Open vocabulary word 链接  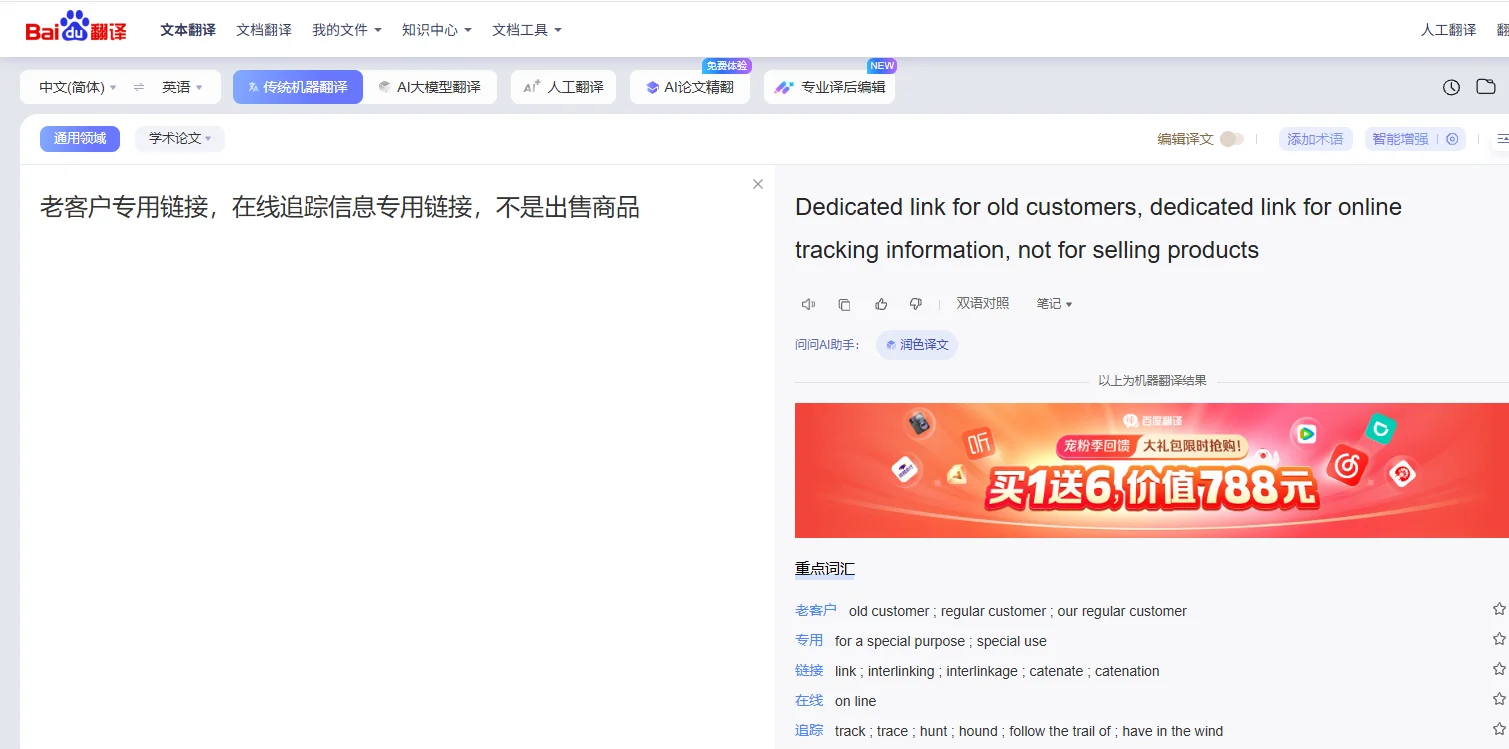(x=809, y=670)
